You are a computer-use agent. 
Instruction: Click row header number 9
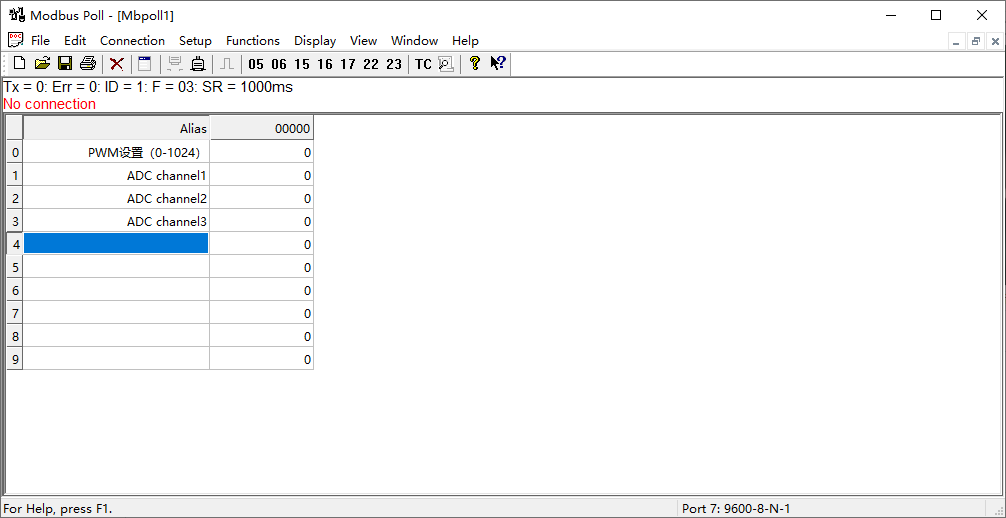pos(15,359)
